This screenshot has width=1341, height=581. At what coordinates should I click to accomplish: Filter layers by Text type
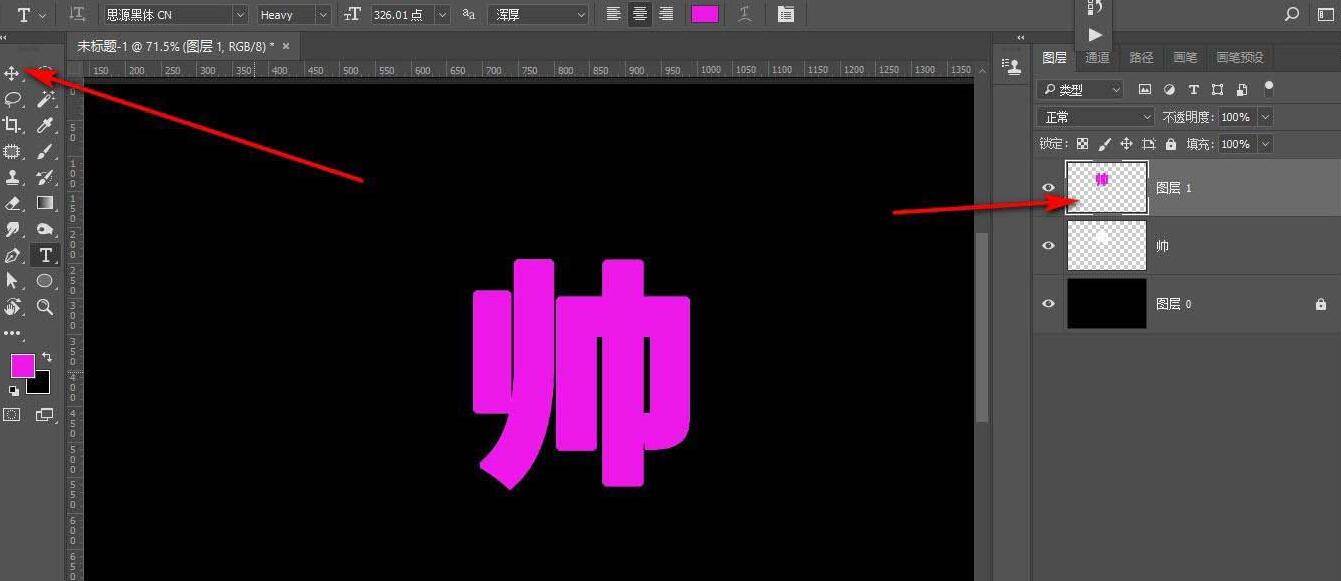click(1193, 89)
